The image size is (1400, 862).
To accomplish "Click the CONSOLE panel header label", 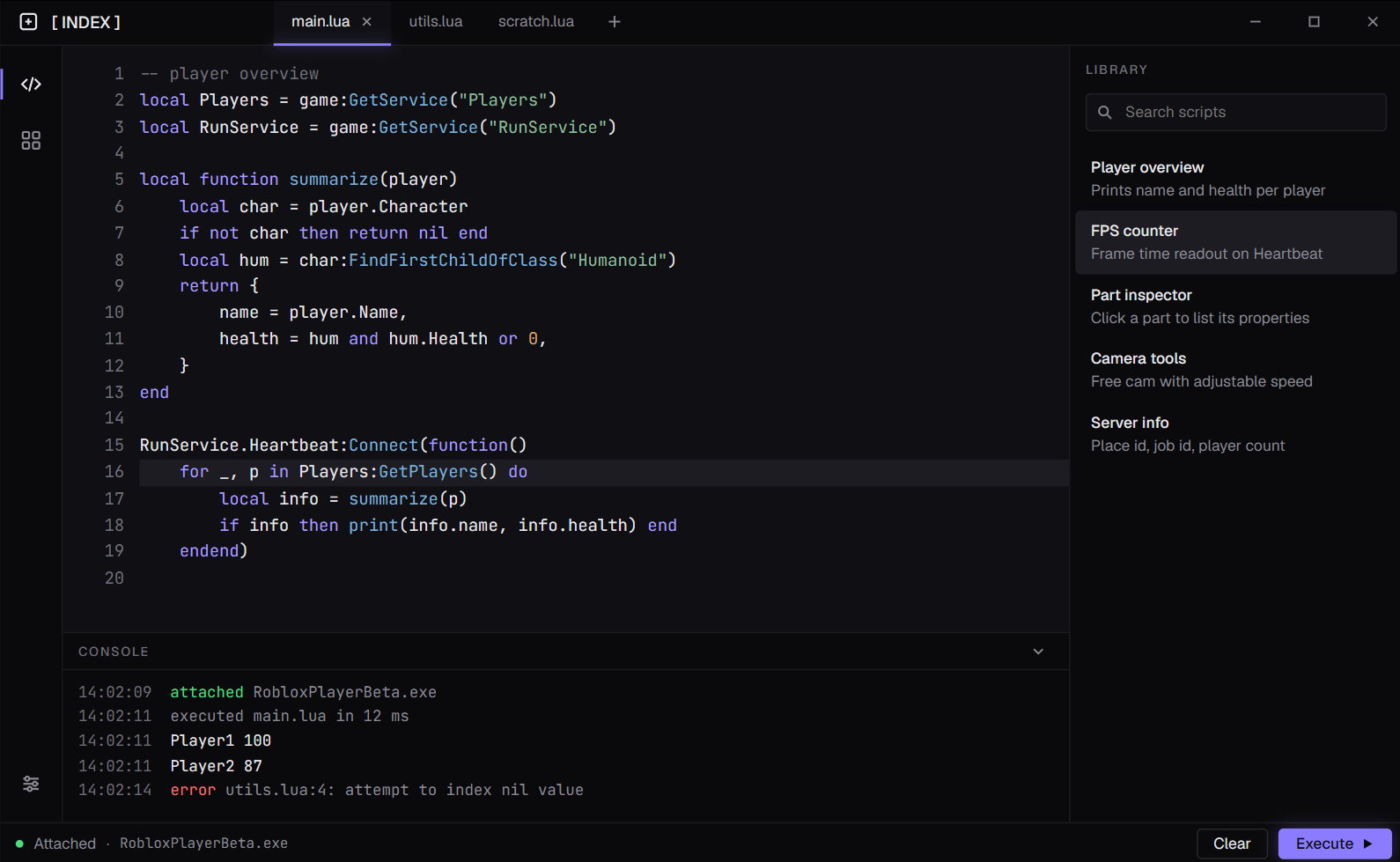I will [114, 652].
